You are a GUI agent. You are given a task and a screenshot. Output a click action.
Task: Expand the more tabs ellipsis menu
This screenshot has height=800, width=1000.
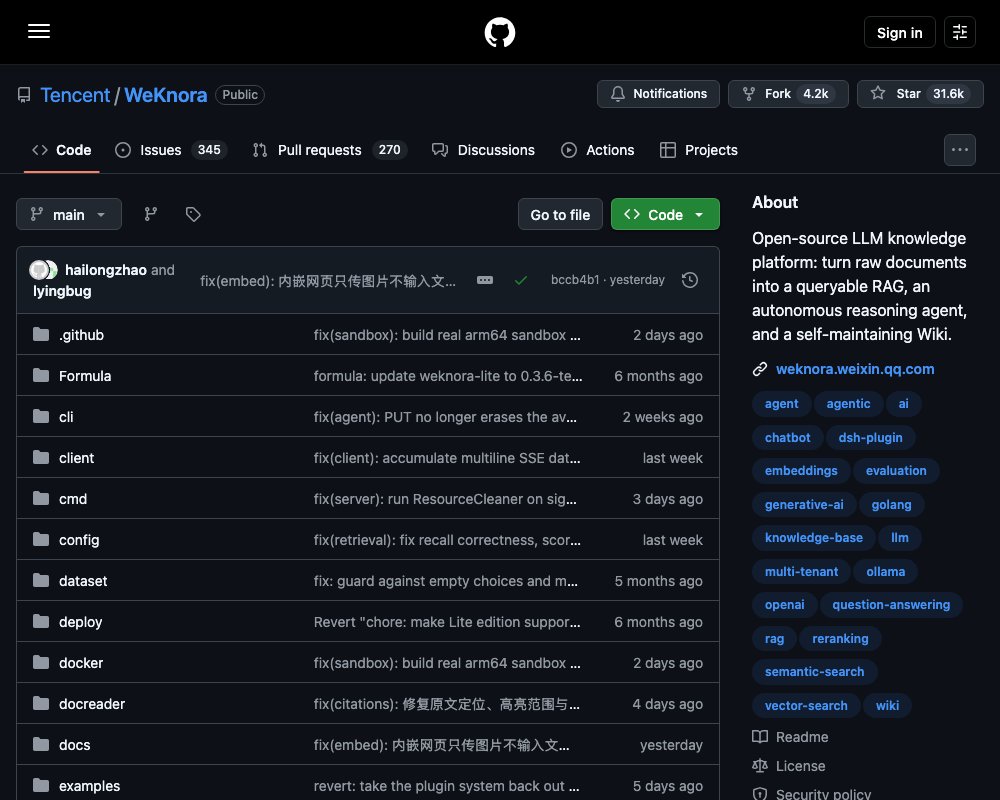tap(959, 150)
